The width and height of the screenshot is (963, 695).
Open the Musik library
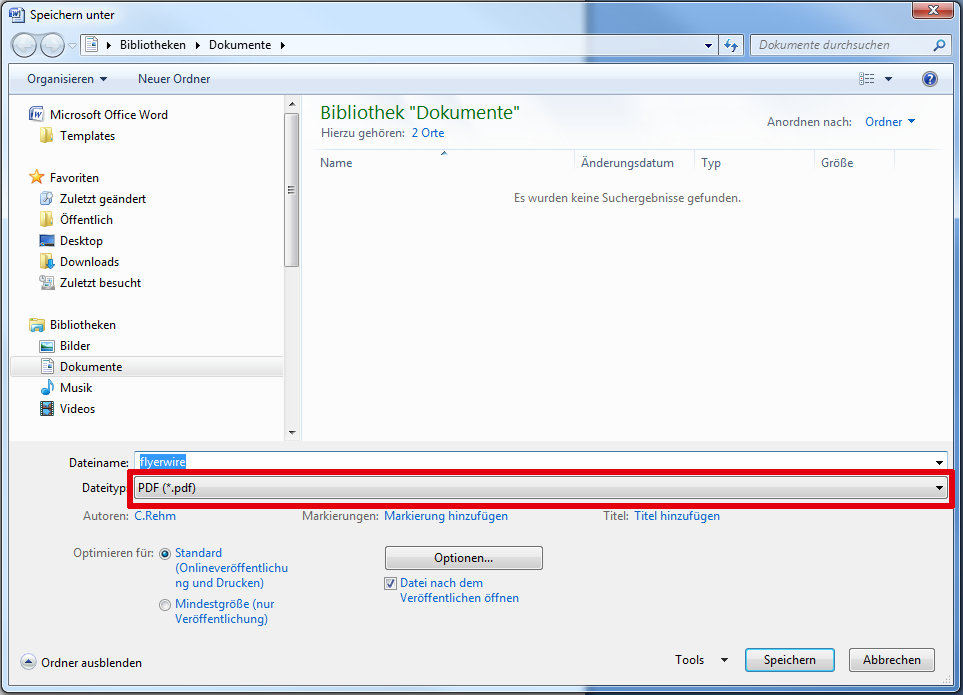tap(76, 387)
